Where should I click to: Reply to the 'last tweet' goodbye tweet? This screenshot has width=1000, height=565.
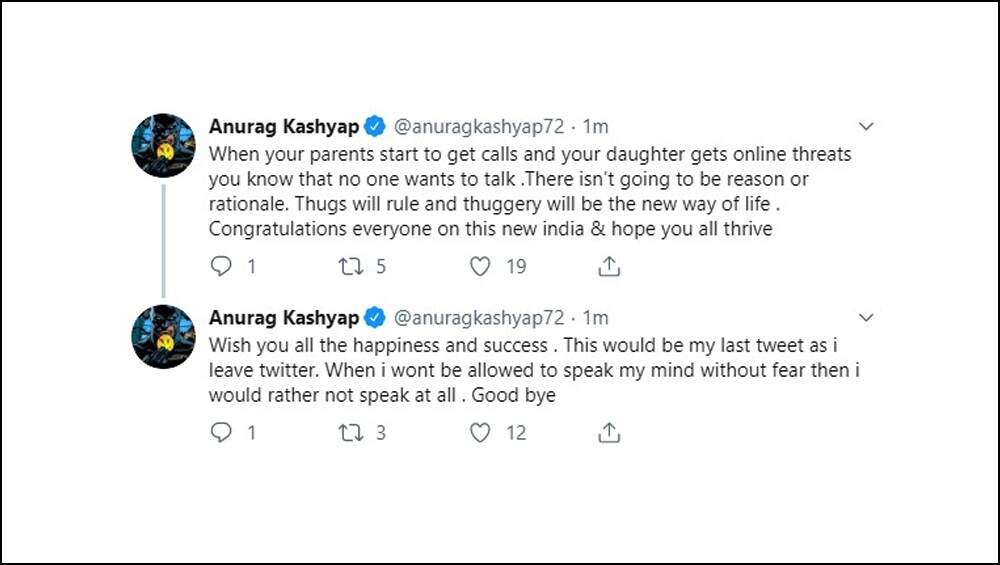221,432
